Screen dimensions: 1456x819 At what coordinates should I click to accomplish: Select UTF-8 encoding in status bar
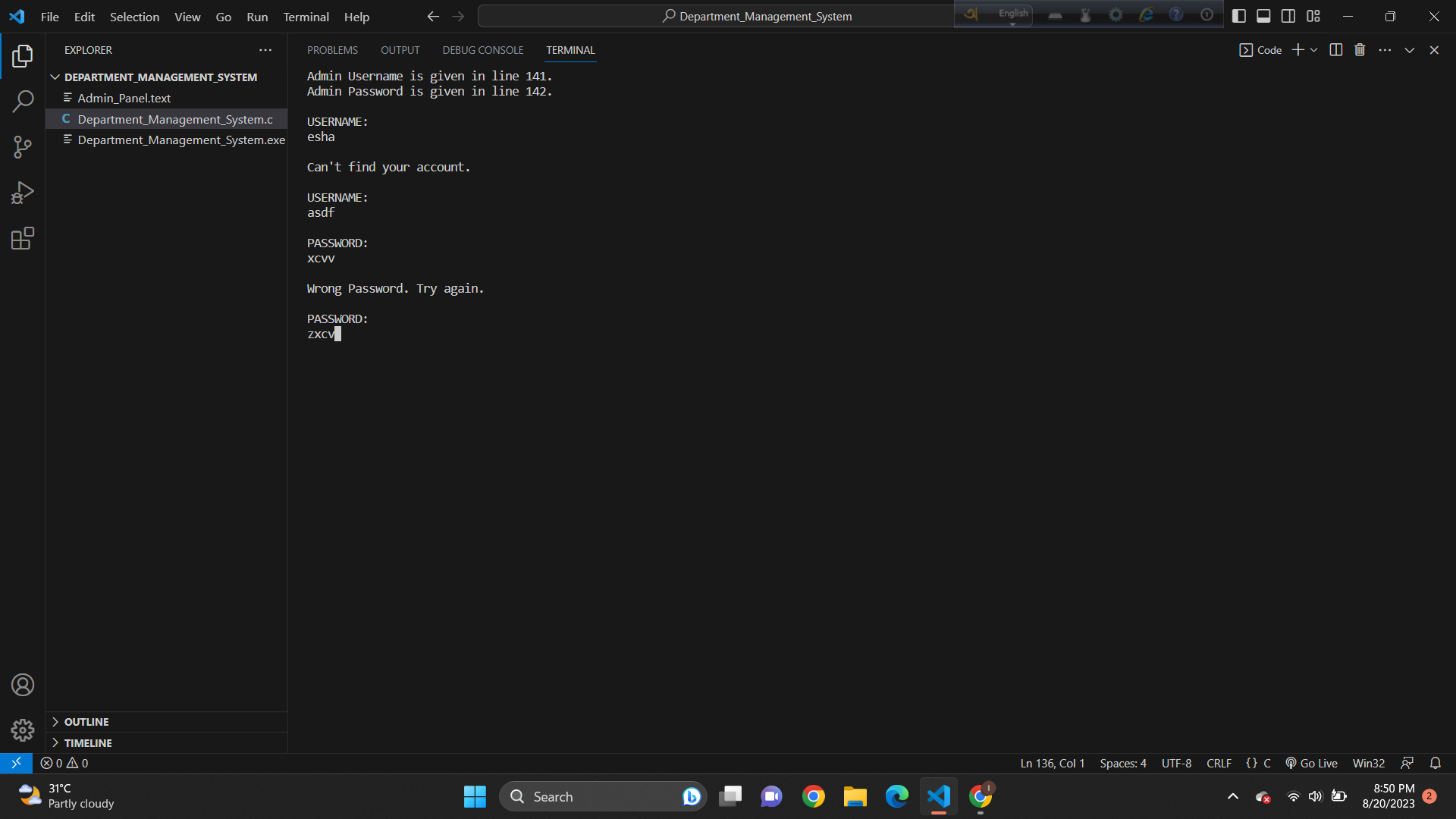1175,763
